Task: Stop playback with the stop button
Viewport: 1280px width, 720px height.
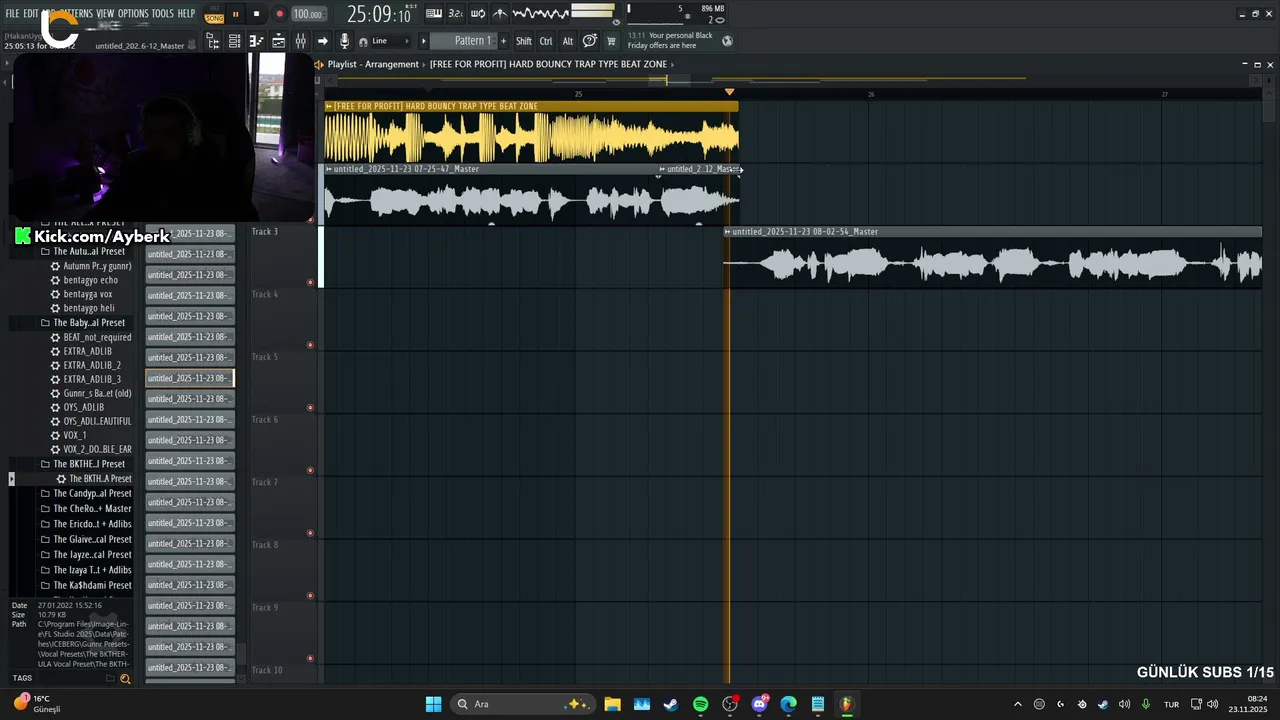Action: 257,14
